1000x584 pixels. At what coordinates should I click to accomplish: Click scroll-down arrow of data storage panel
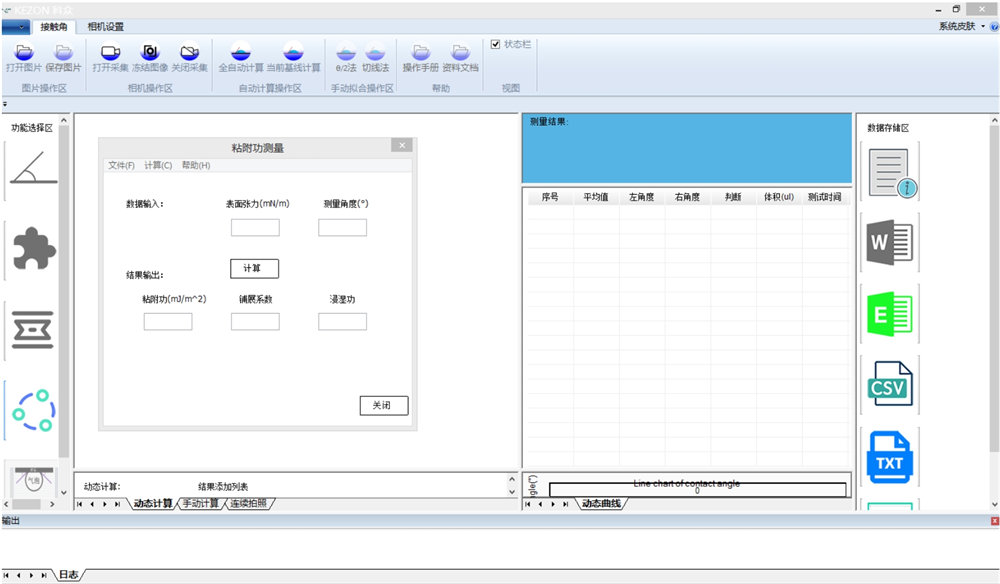[994, 504]
